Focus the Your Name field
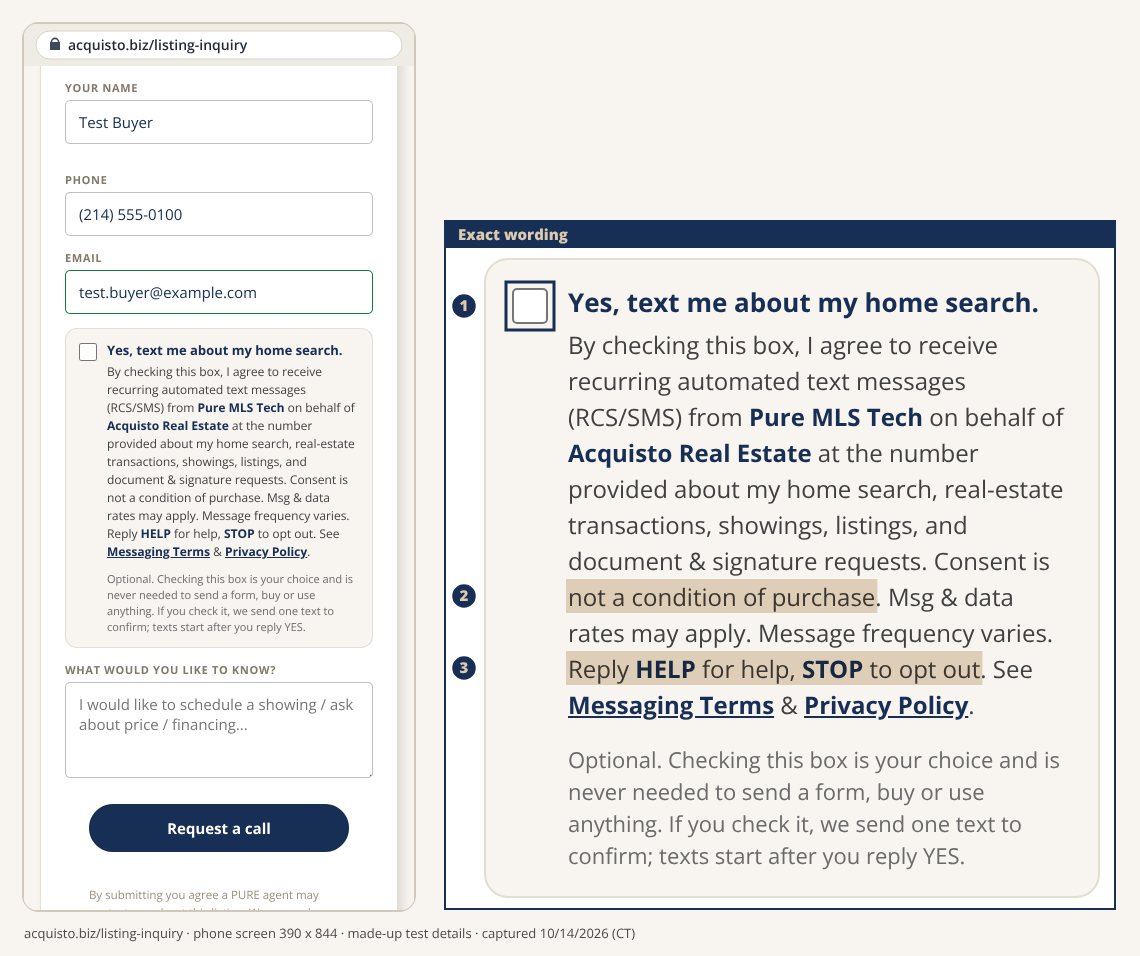This screenshot has width=1140, height=956. [219, 122]
